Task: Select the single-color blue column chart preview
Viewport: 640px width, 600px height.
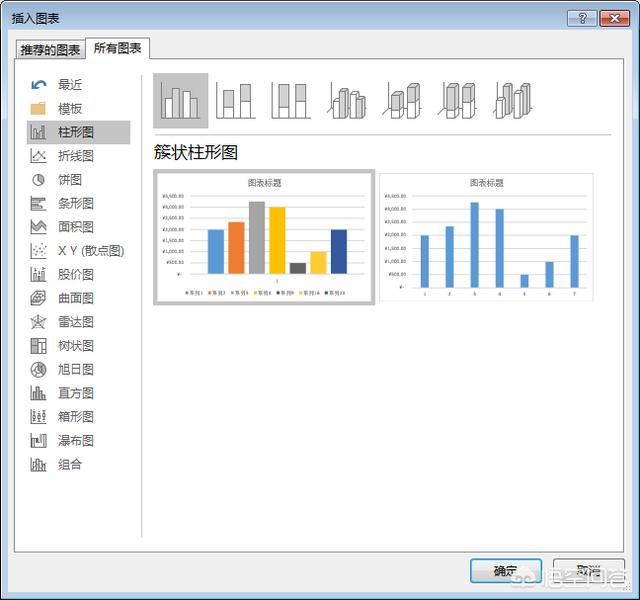Action: 486,238
